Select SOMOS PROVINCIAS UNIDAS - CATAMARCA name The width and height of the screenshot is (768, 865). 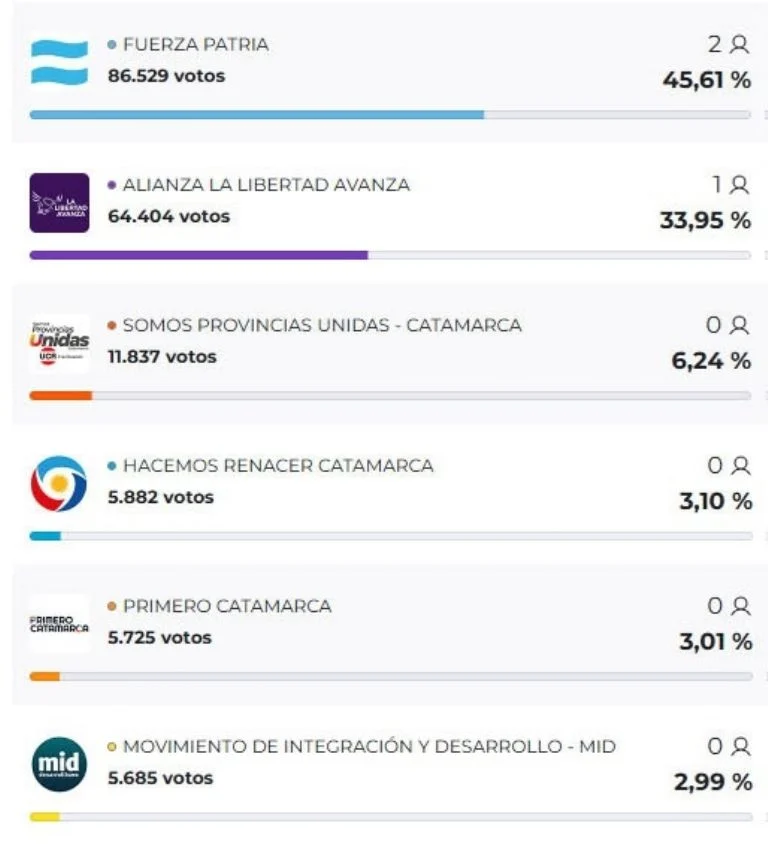coord(322,325)
